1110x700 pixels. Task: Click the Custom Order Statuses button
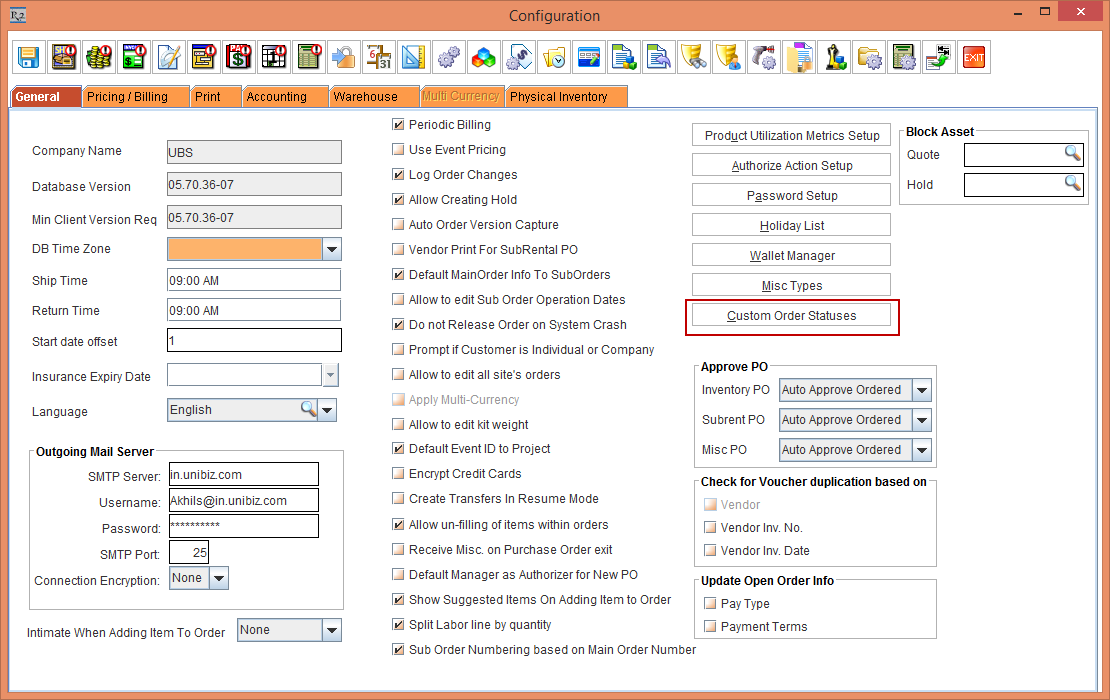(792, 316)
